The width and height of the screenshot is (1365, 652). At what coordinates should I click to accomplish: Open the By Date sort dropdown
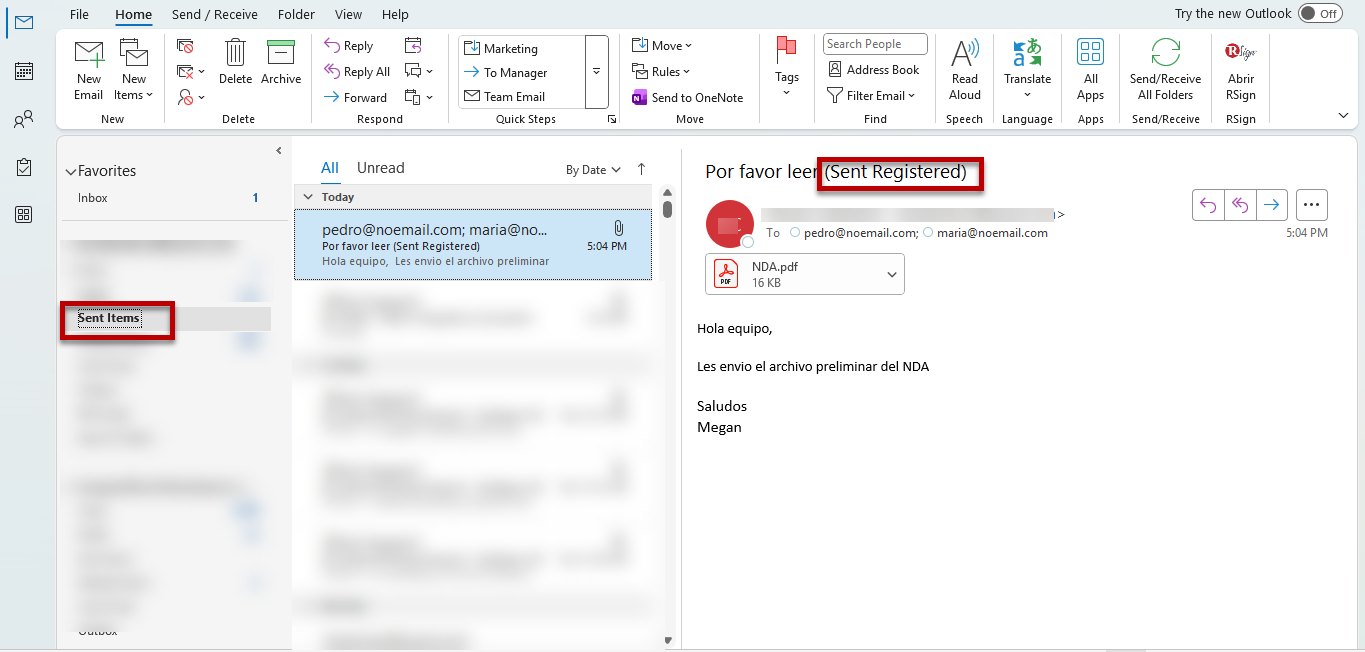[593, 170]
